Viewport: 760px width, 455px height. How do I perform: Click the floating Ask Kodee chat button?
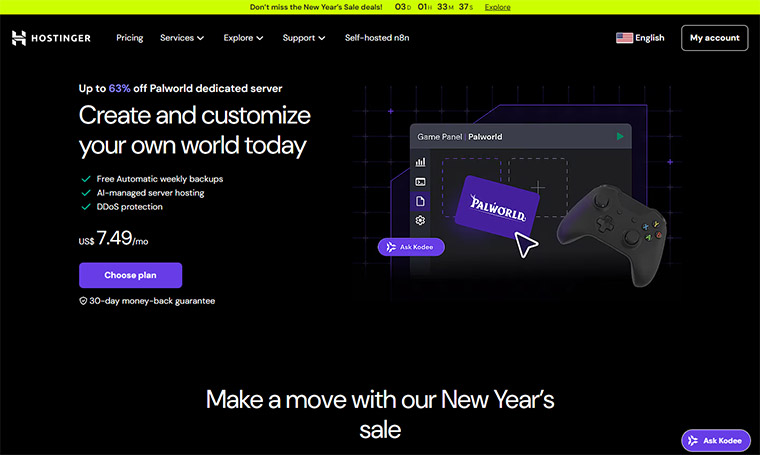point(715,440)
